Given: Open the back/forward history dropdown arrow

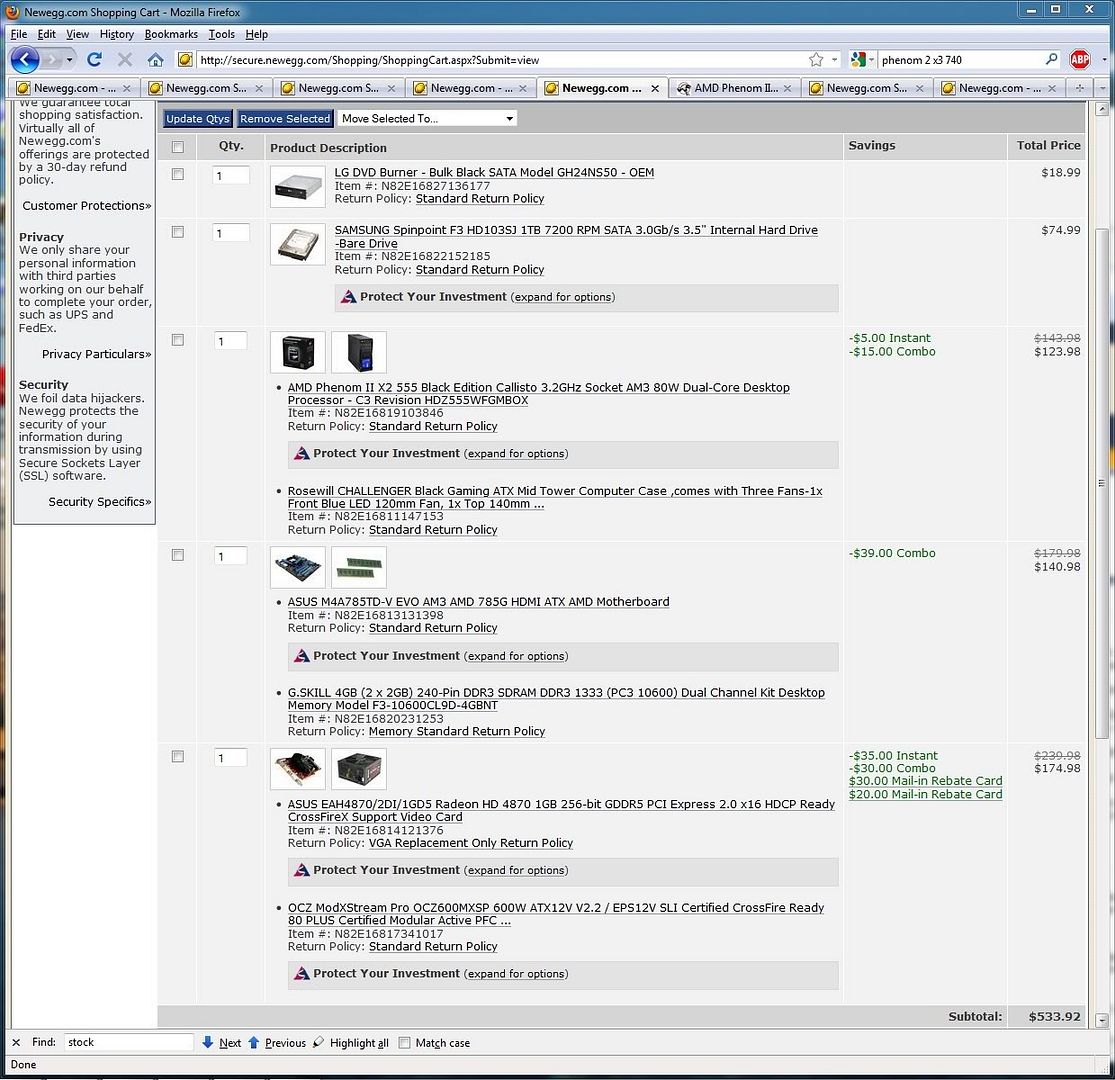Looking at the screenshot, I should [69, 60].
